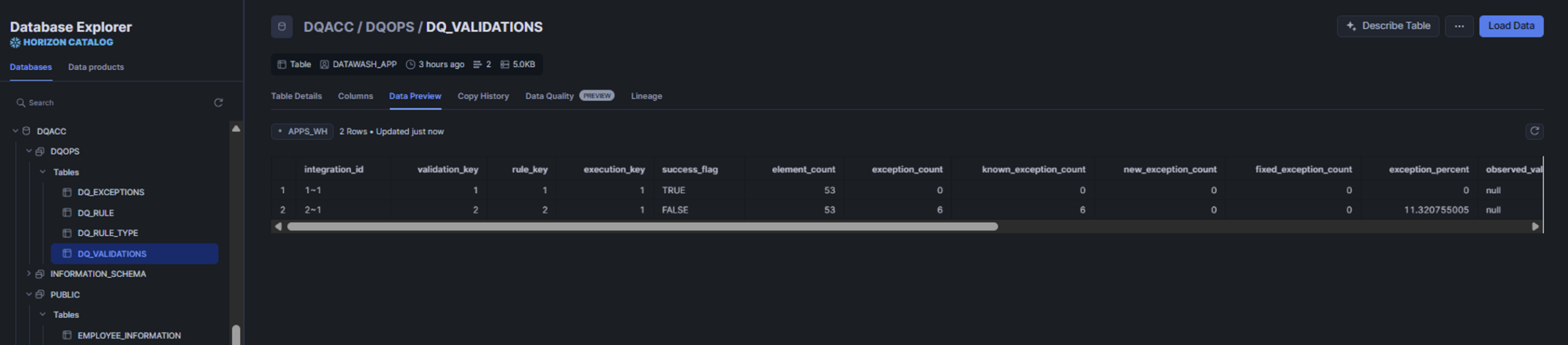Click the Load Data button
Image resolution: width=1568 pixels, height=345 pixels.
(x=1511, y=26)
